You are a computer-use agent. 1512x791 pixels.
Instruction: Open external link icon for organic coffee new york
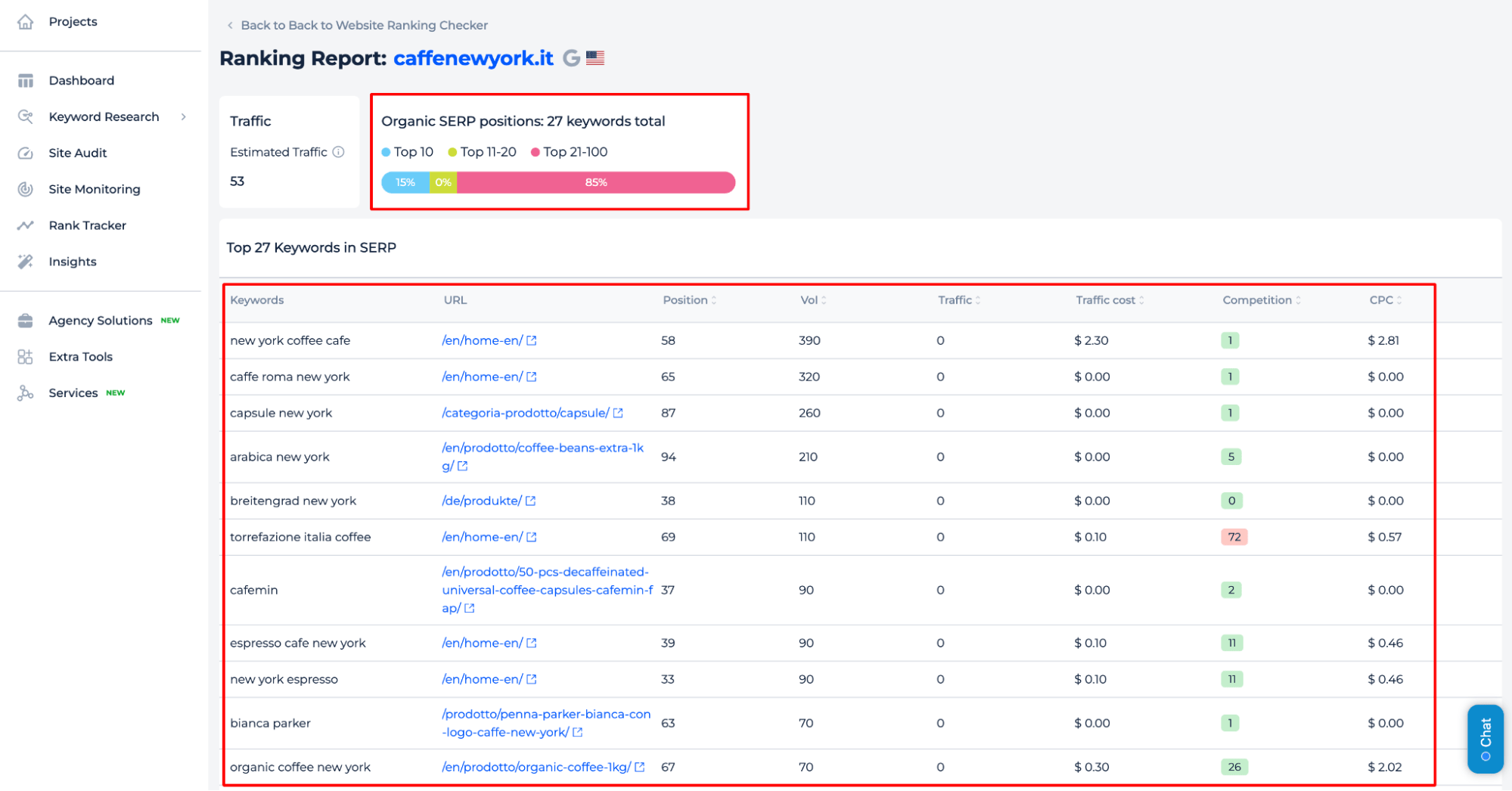coord(640,768)
